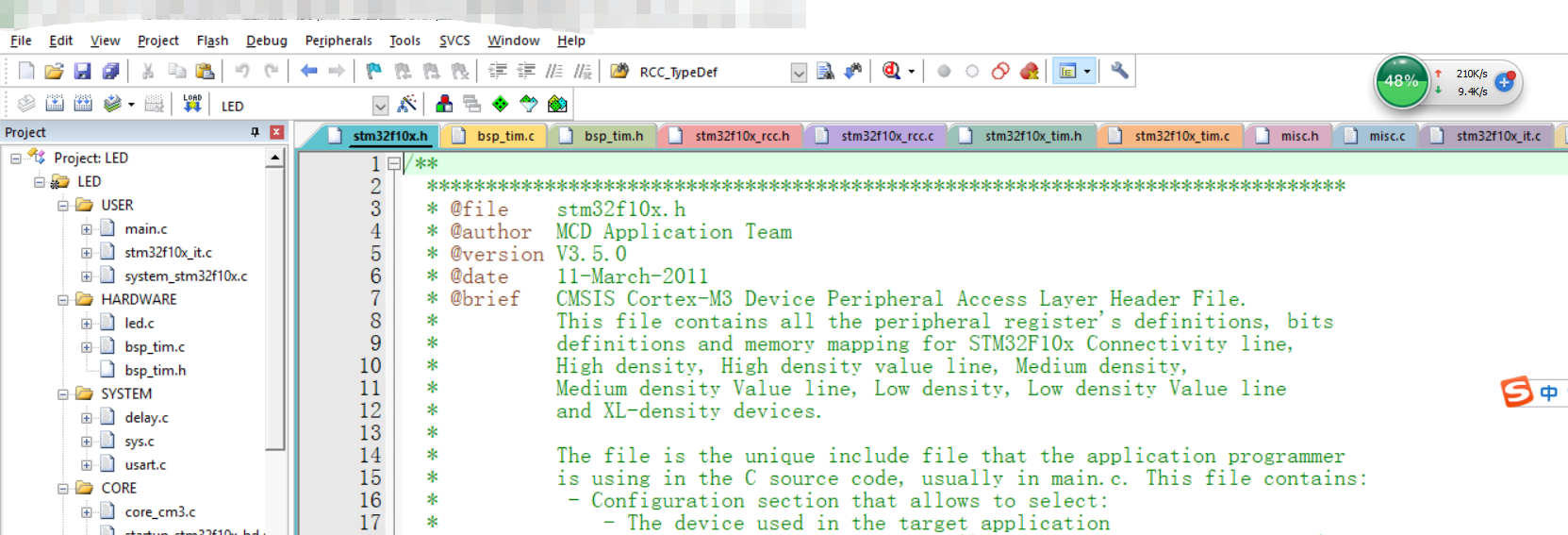The width and height of the screenshot is (1568, 535).
Task: Click the Indent selection icon
Action: pos(498,71)
